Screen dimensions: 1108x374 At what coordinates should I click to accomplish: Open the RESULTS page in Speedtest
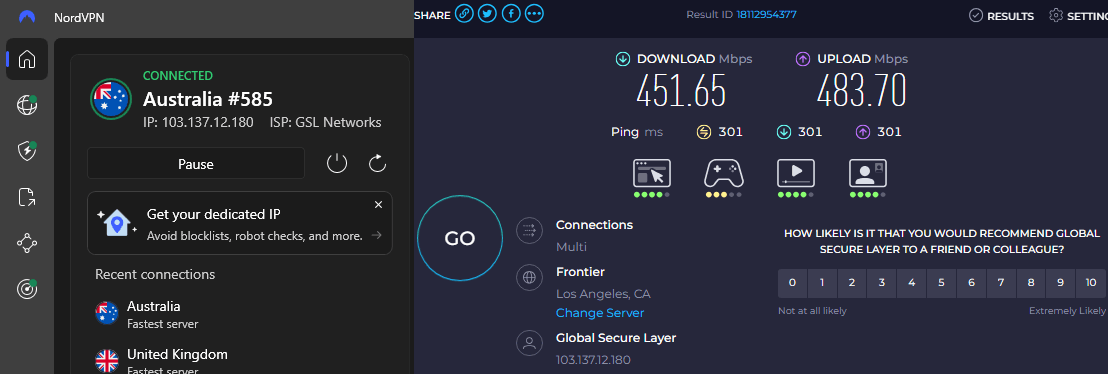click(1001, 16)
